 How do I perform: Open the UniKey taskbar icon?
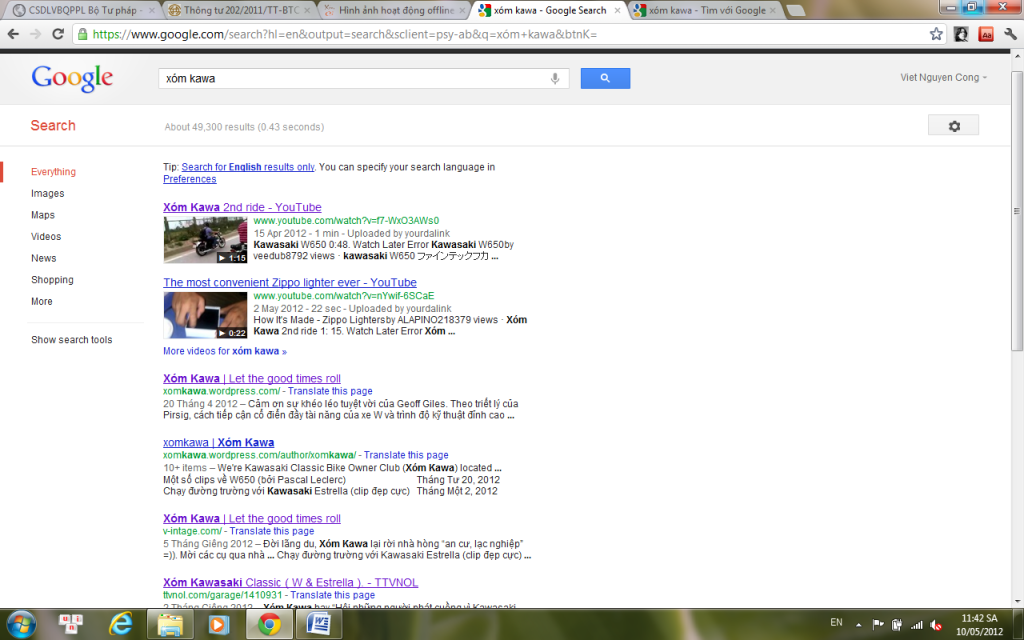coord(71,624)
